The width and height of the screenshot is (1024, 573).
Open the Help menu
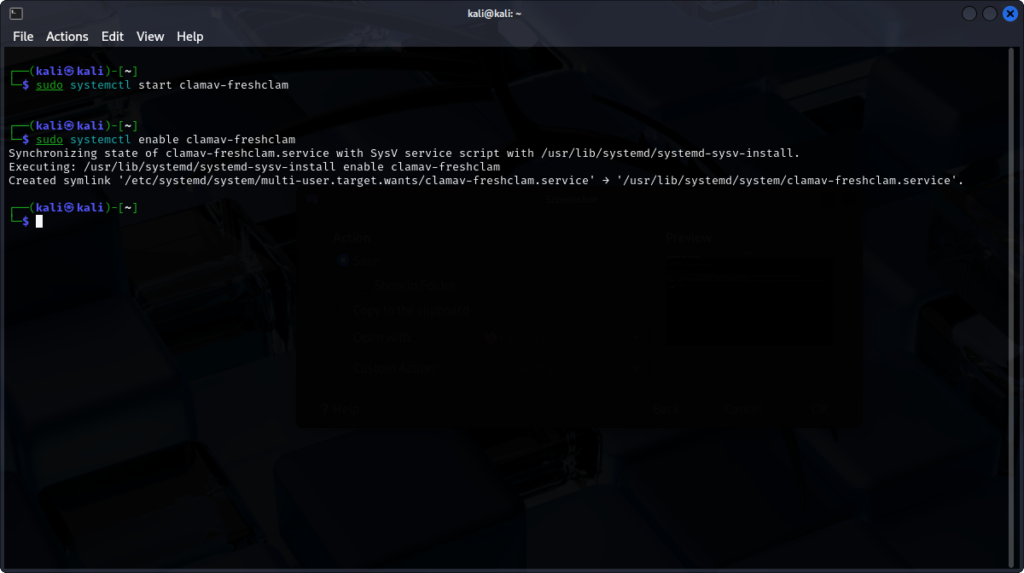[190, 37]
